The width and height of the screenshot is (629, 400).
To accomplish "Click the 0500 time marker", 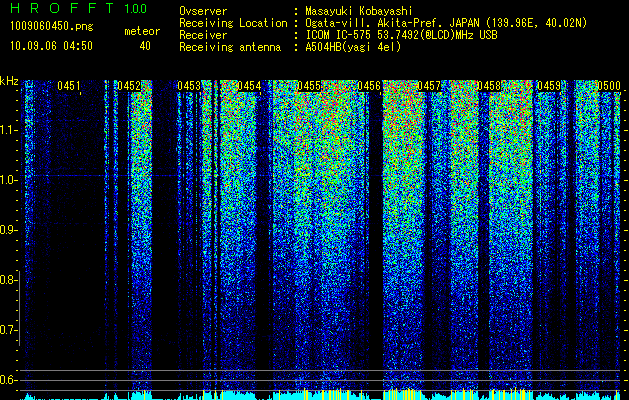I will tap(609, 86).
